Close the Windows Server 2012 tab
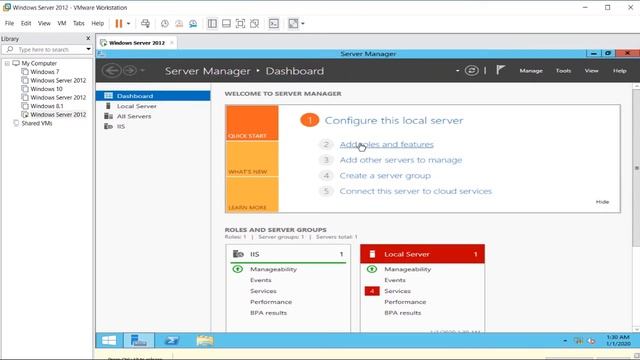Viewport: 640px width, 360px height. (172, 42)
